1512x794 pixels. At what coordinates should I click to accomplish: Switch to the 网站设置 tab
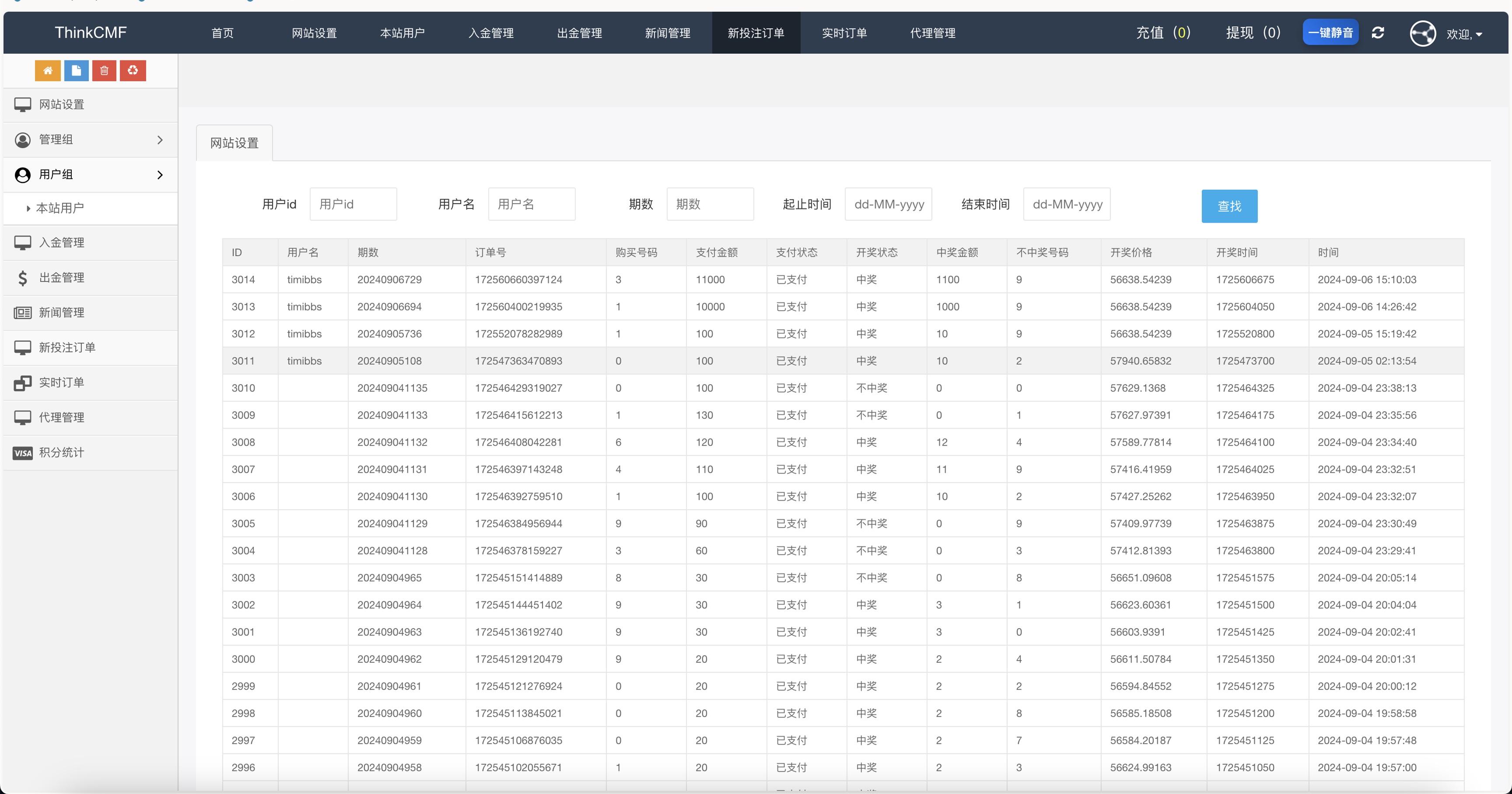(x=234, y=143)
